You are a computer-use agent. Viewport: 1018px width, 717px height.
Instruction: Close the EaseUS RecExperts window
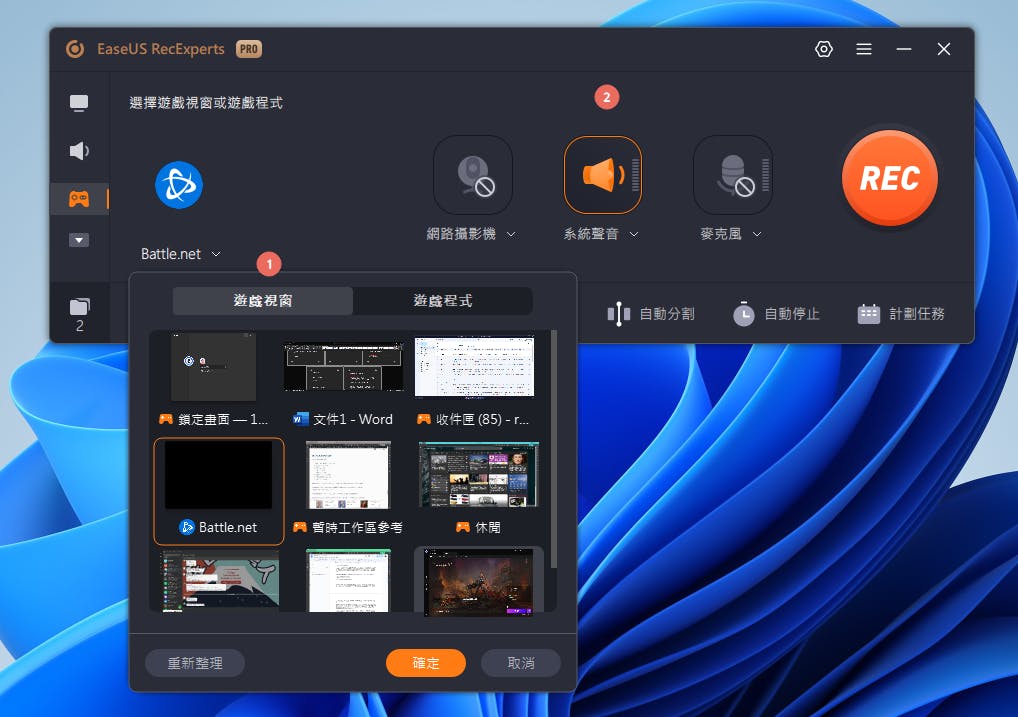944,49
